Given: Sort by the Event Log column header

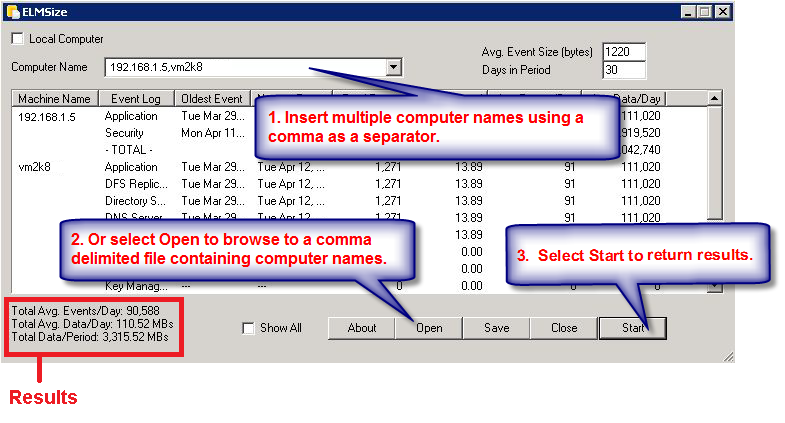Looking at the screenshot, I should [x=136, y=99].
